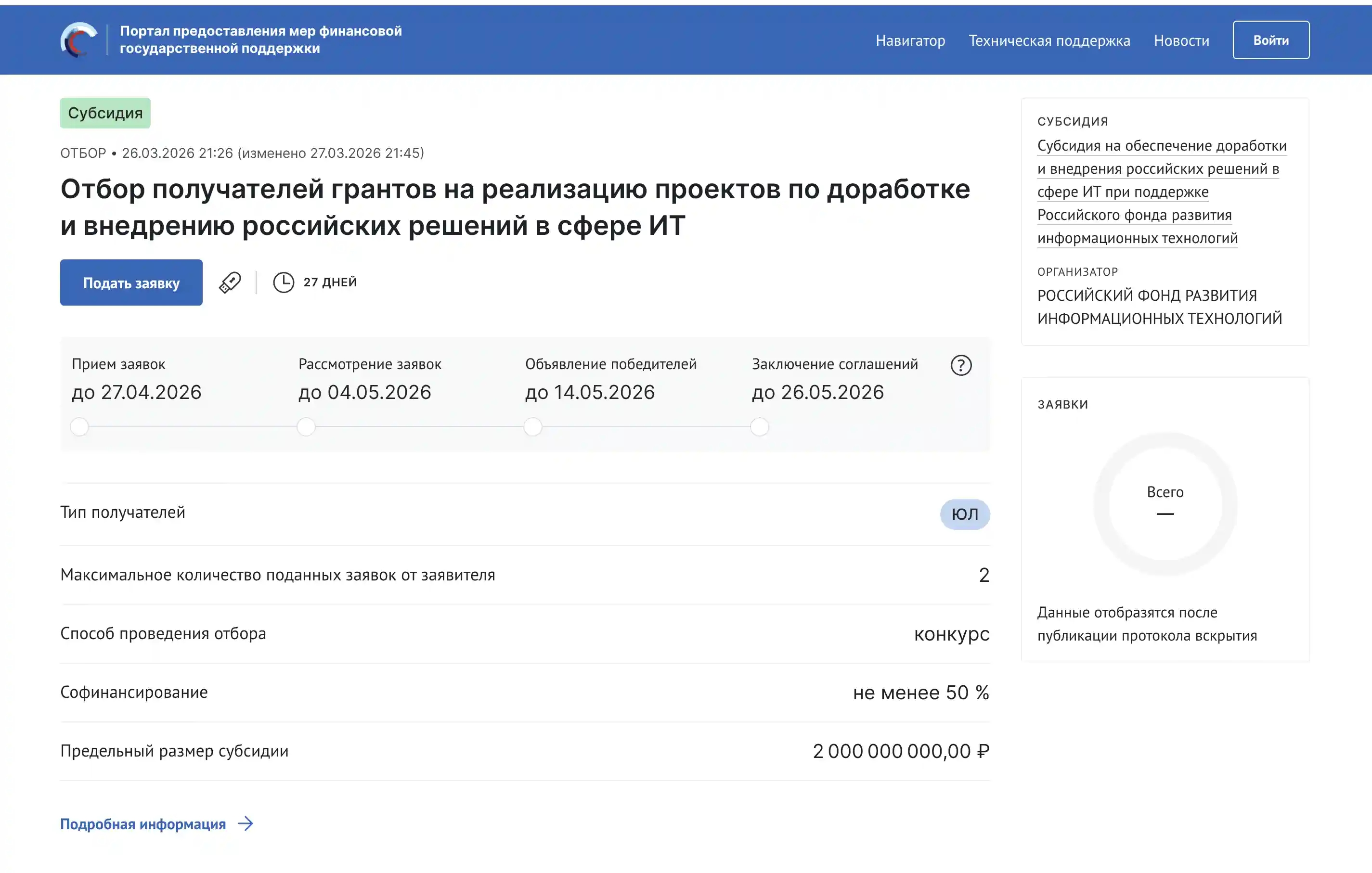
Task: Click the Войти button
Action: [1270, 39]
